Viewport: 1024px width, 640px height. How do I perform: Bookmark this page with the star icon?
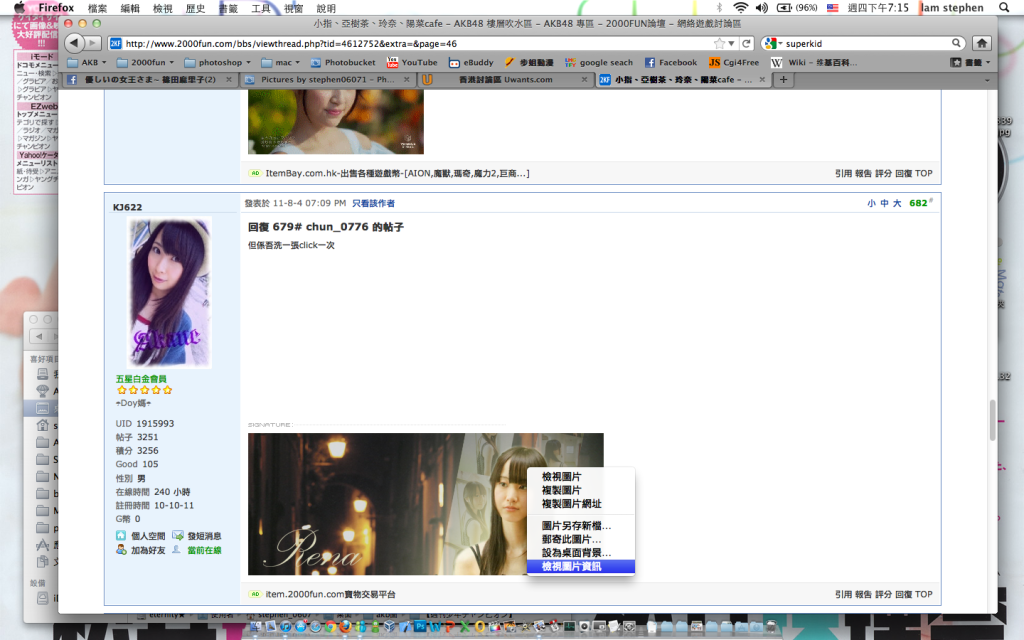click(x=720, y=43)
